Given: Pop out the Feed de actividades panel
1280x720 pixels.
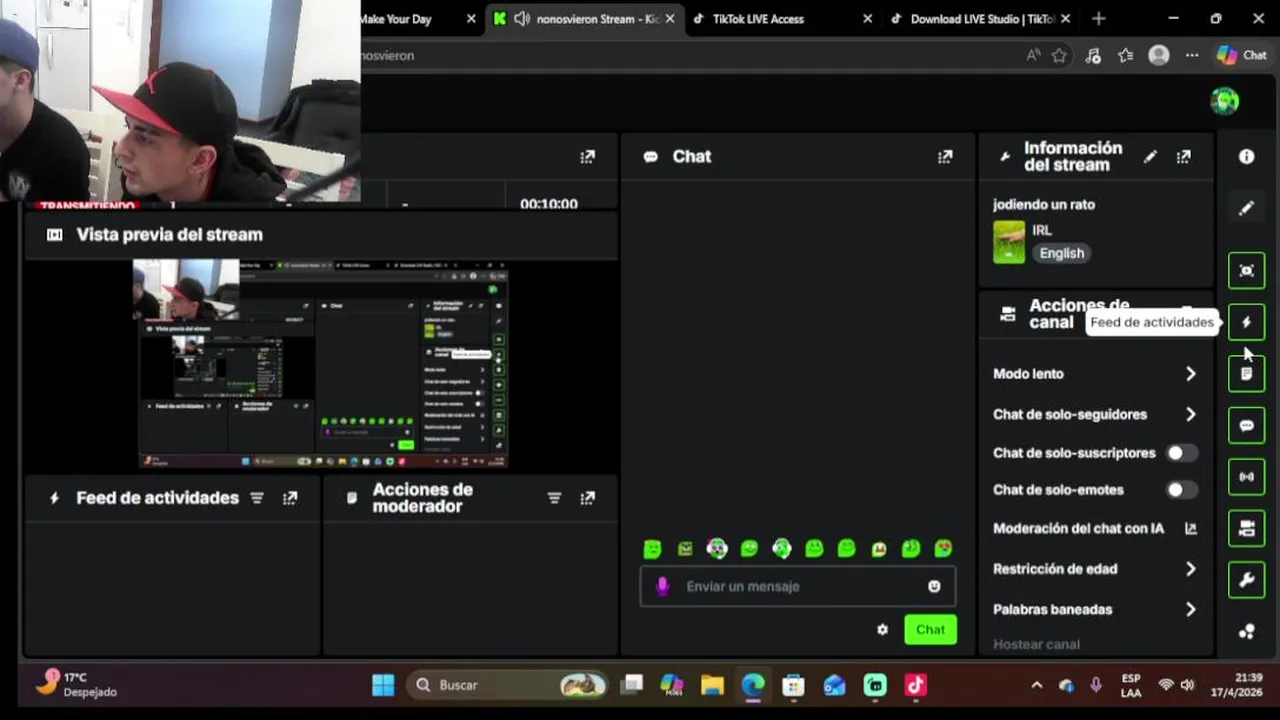Looking at the screenshot, I should [x=290, y=498].
